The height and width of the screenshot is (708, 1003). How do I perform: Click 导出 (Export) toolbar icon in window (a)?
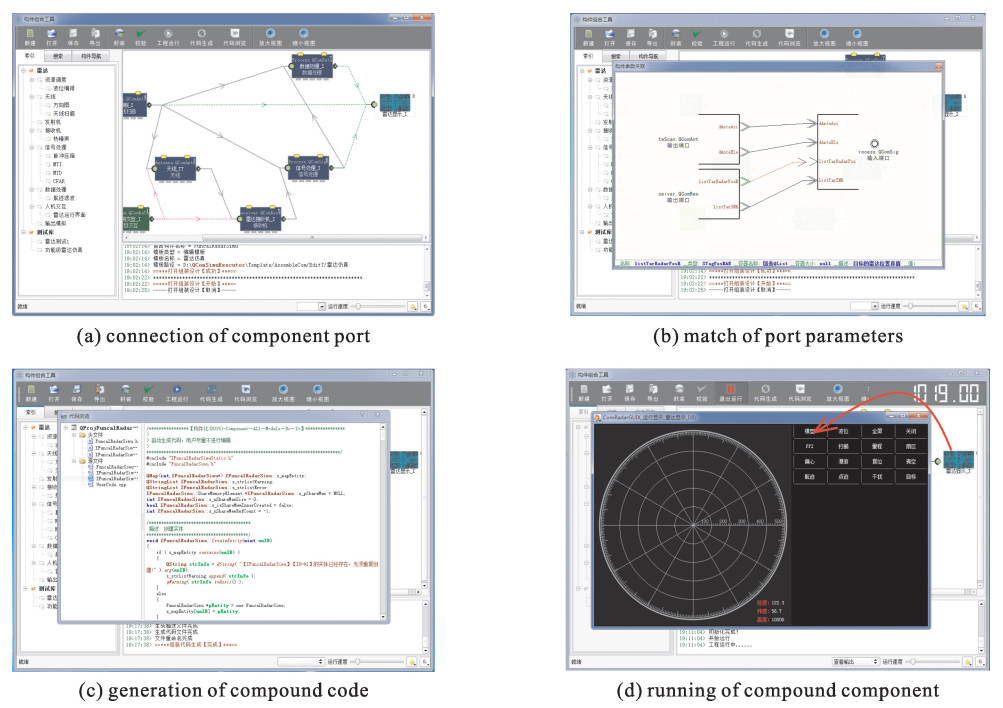(x=95, y=33)
